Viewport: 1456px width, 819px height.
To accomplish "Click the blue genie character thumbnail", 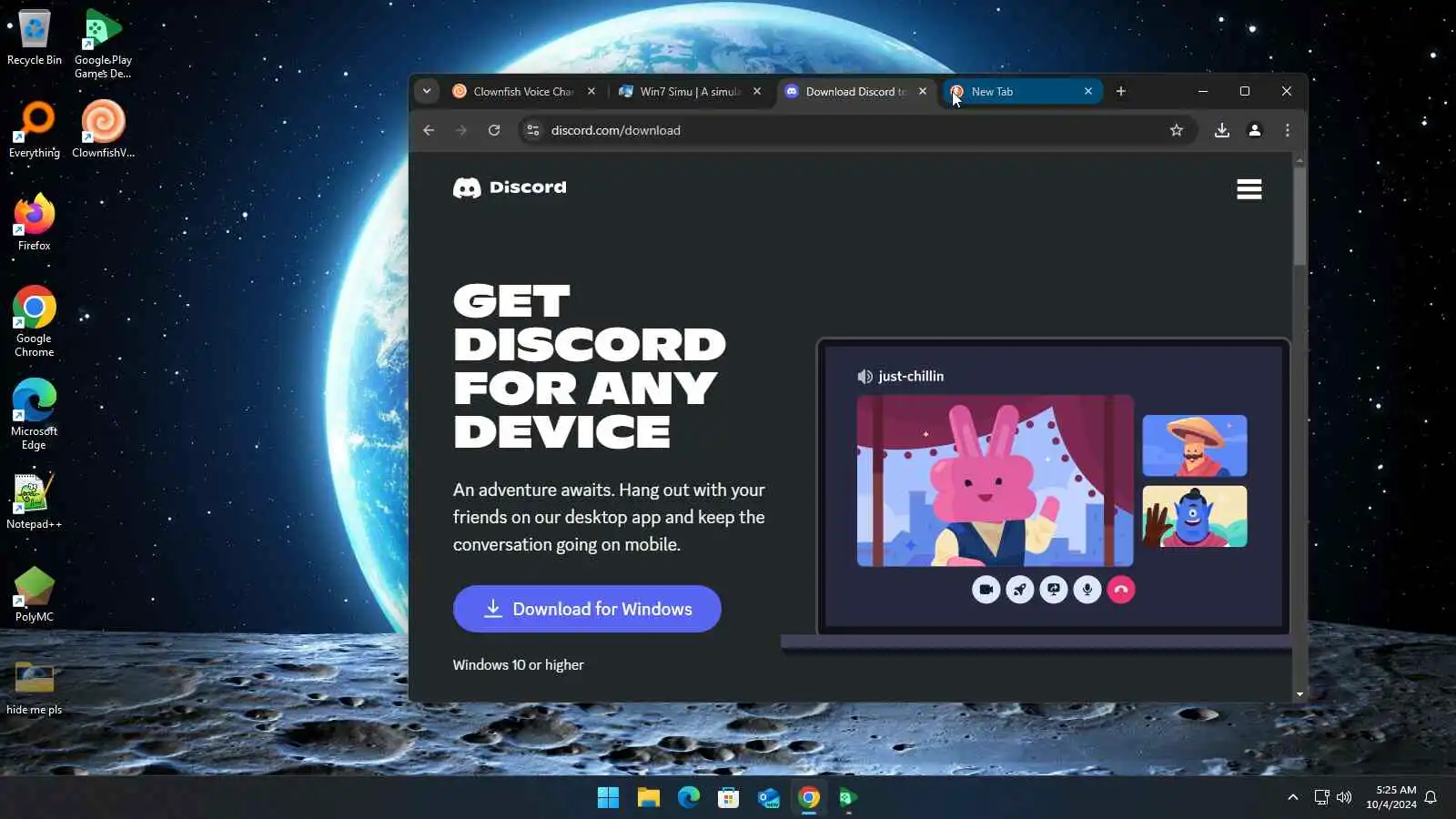I will click(1195, 516).
